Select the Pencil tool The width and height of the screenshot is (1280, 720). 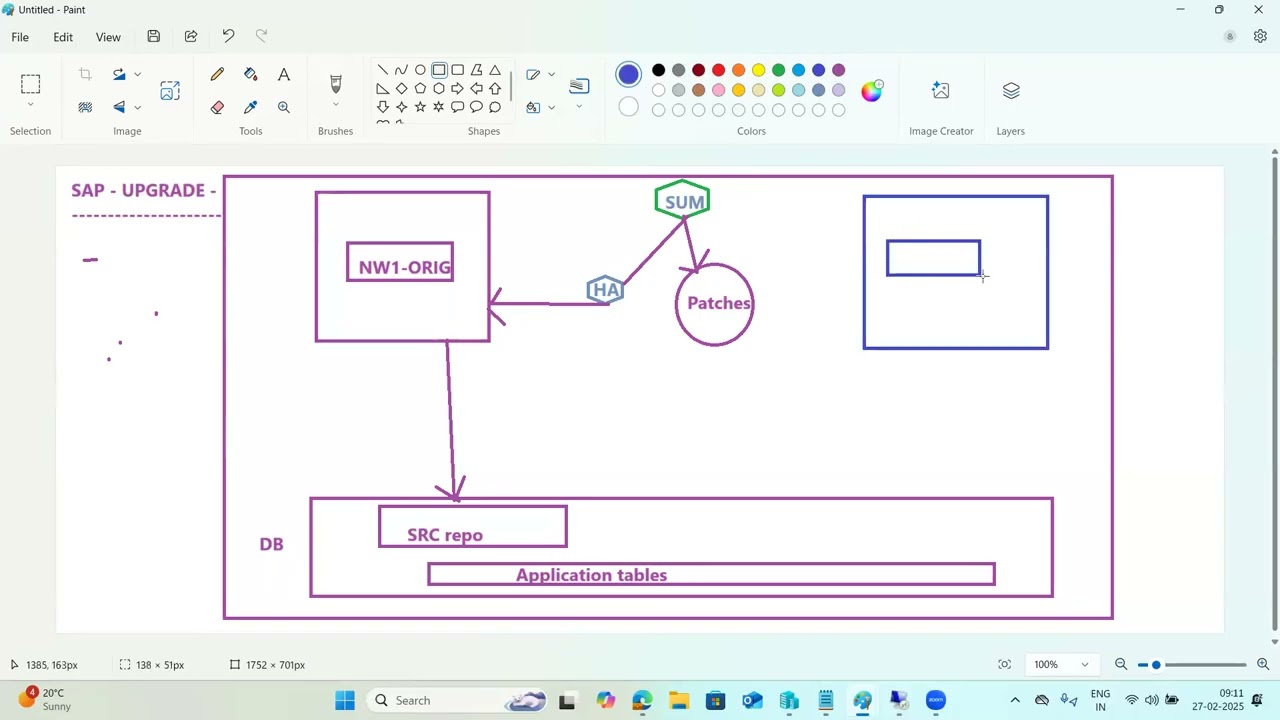217,74
